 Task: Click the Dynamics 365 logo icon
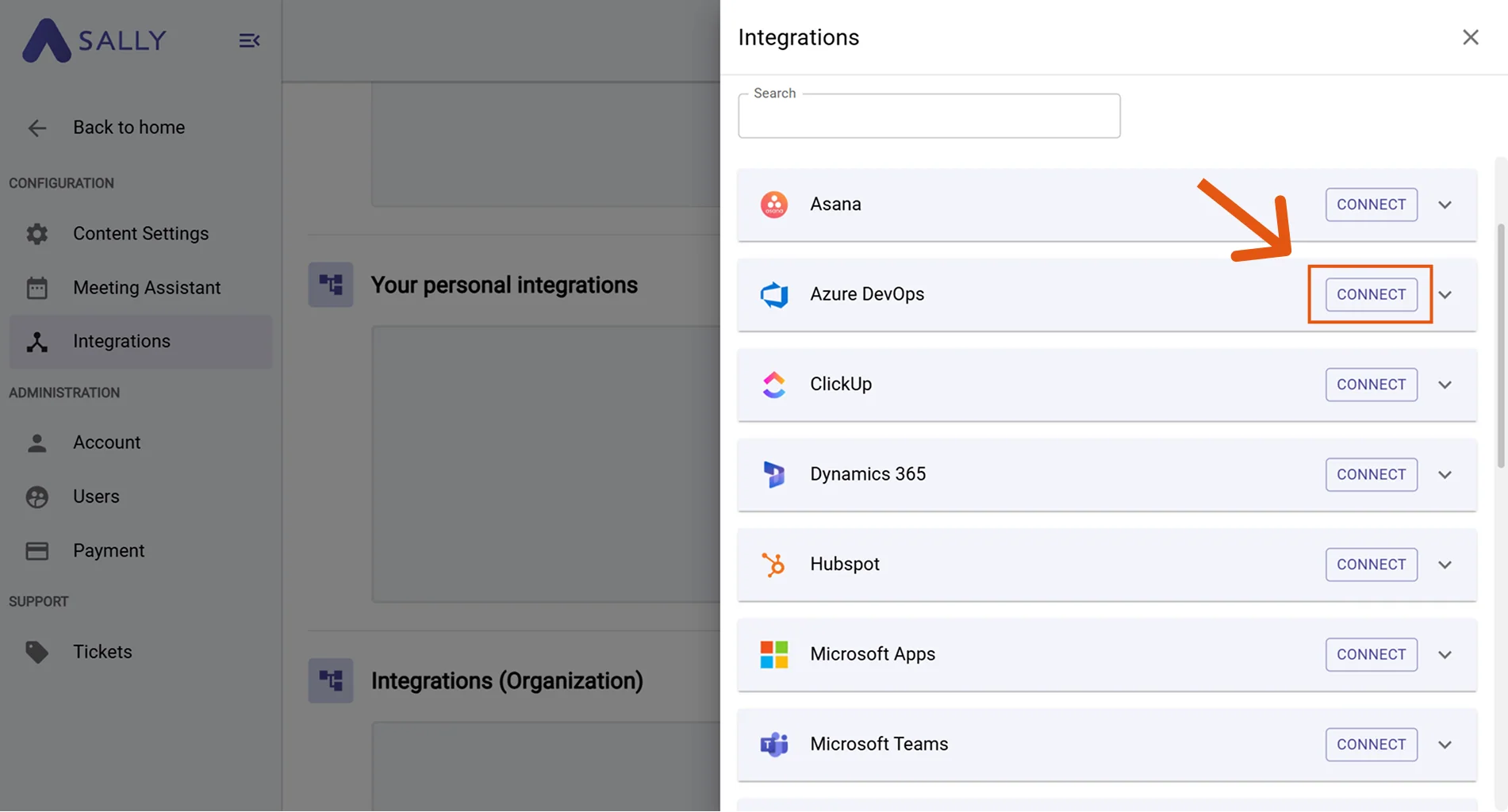774,474
